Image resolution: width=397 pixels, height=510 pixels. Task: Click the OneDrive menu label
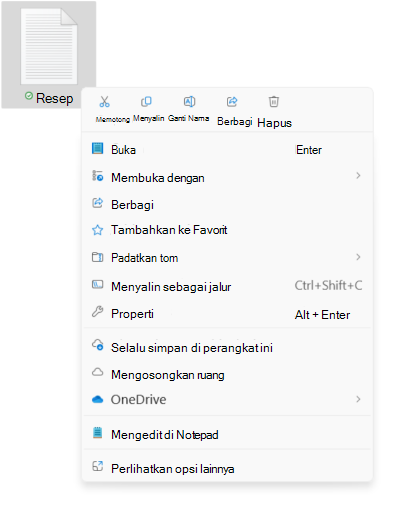click(138, 399)
